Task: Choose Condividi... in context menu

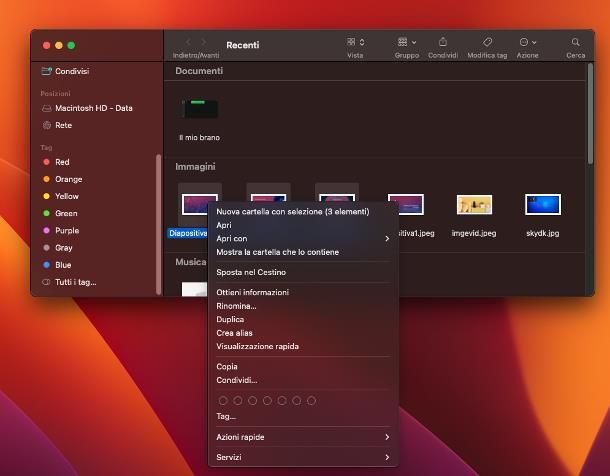Action: (x=303, y=380)
